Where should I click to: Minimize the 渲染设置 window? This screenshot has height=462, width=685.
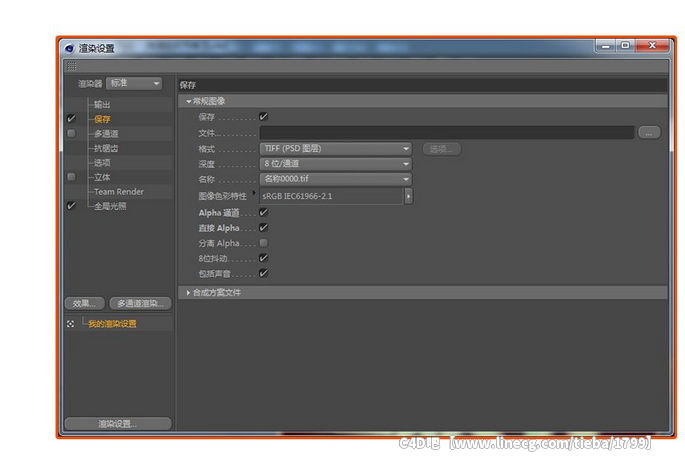(606, 46)
